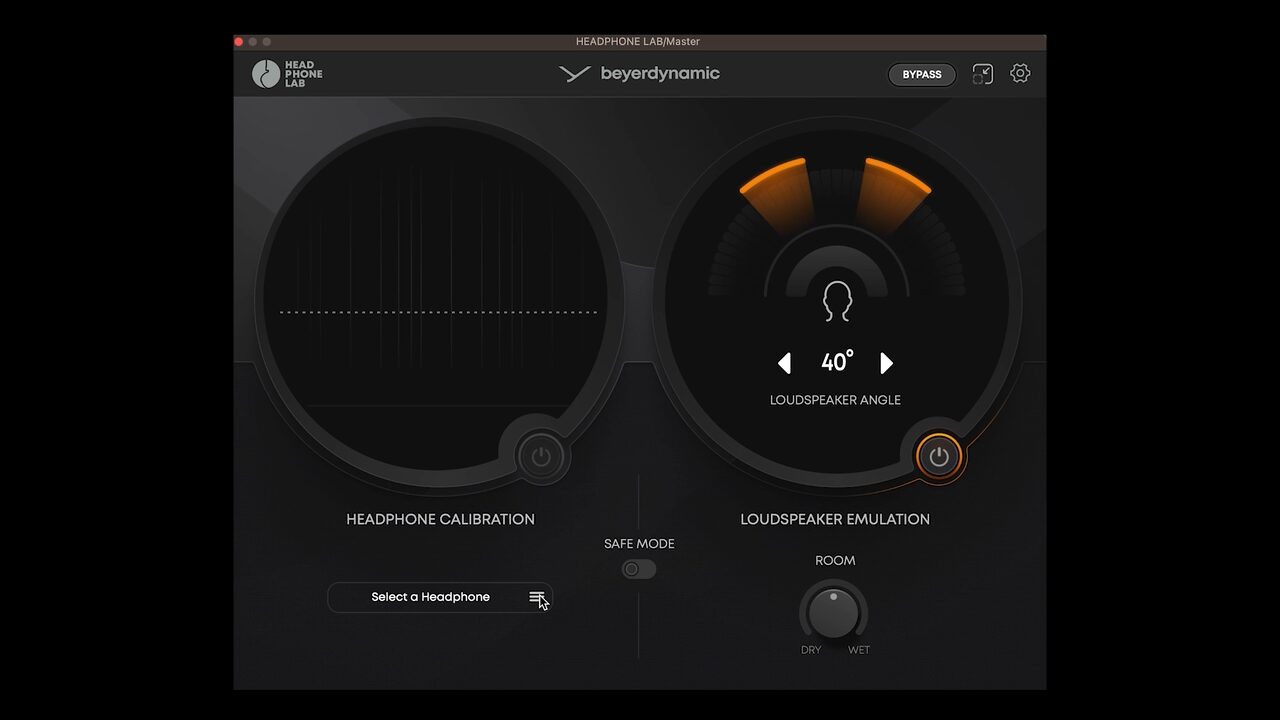Toggle the Safe Mode switch

click(x=639, y=569)
